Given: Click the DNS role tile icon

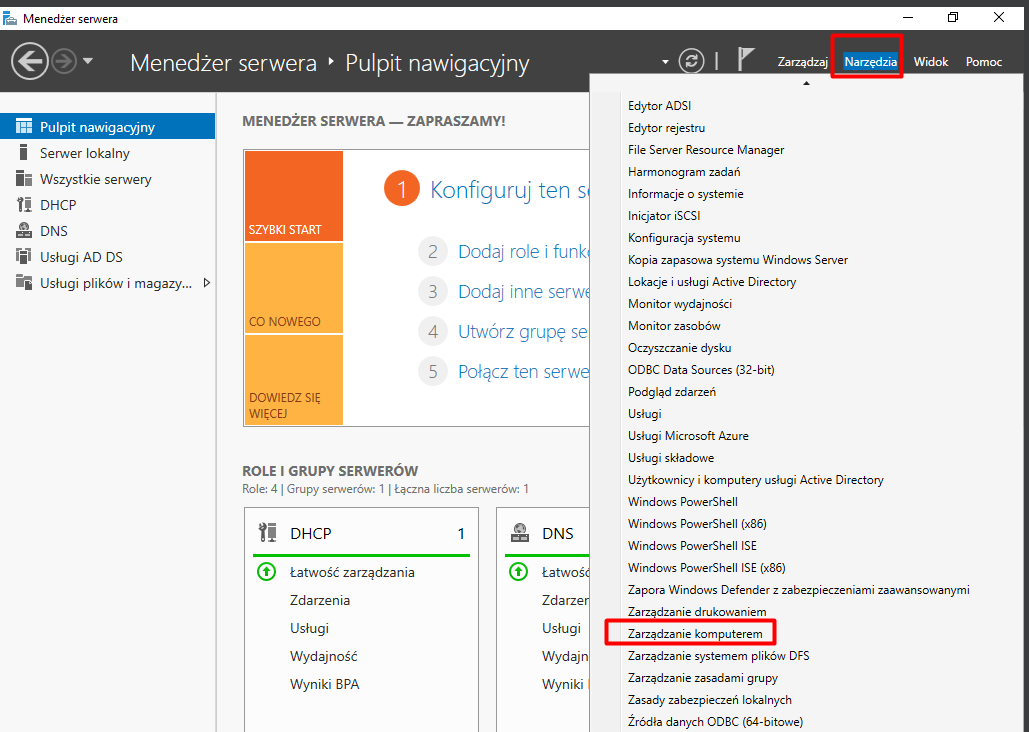Looking at the screenshot, I should (519, 533).
